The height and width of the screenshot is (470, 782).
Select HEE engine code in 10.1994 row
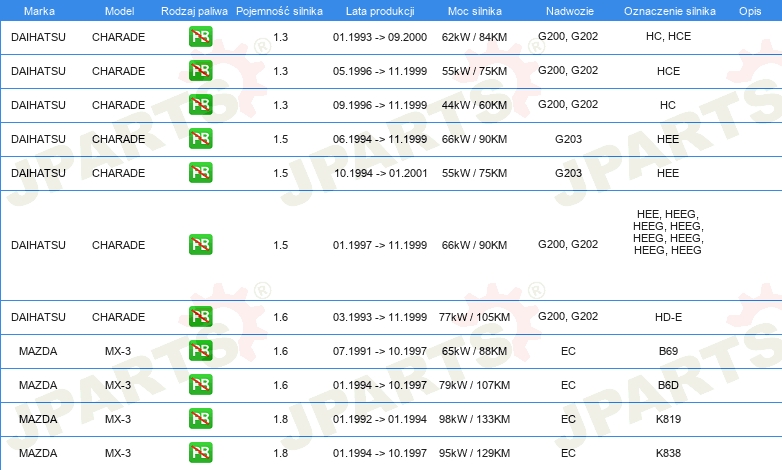pos(668,173)
